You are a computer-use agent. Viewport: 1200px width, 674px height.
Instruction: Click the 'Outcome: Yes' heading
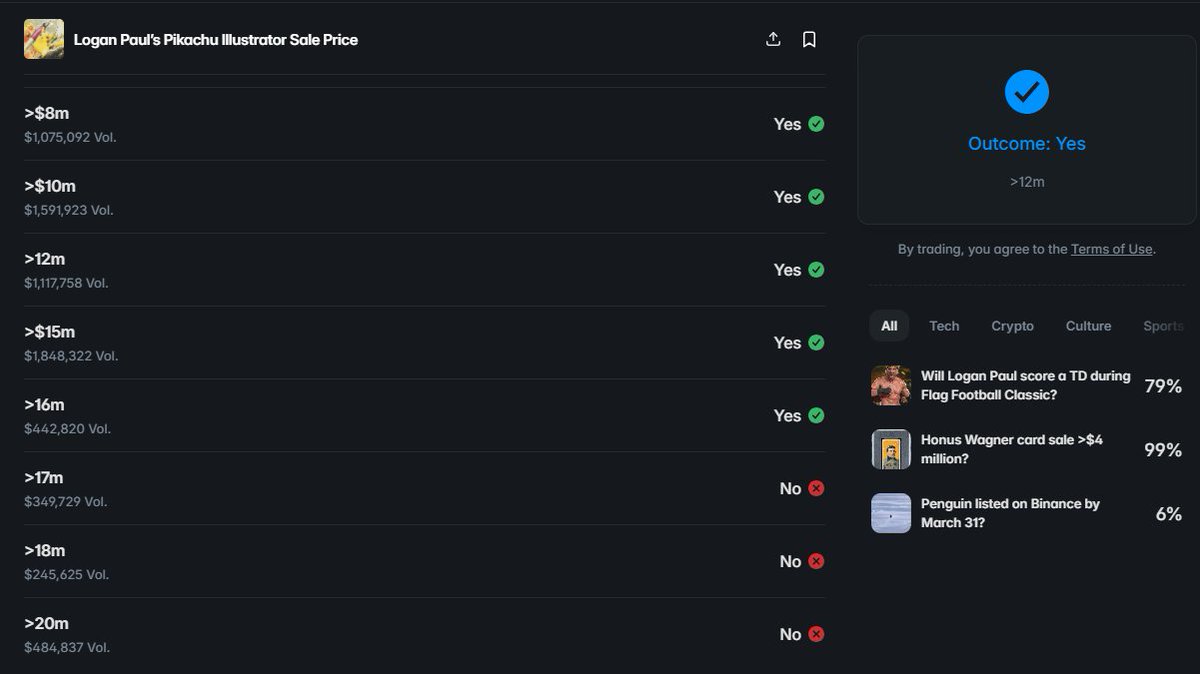[x=1027, y=144]
